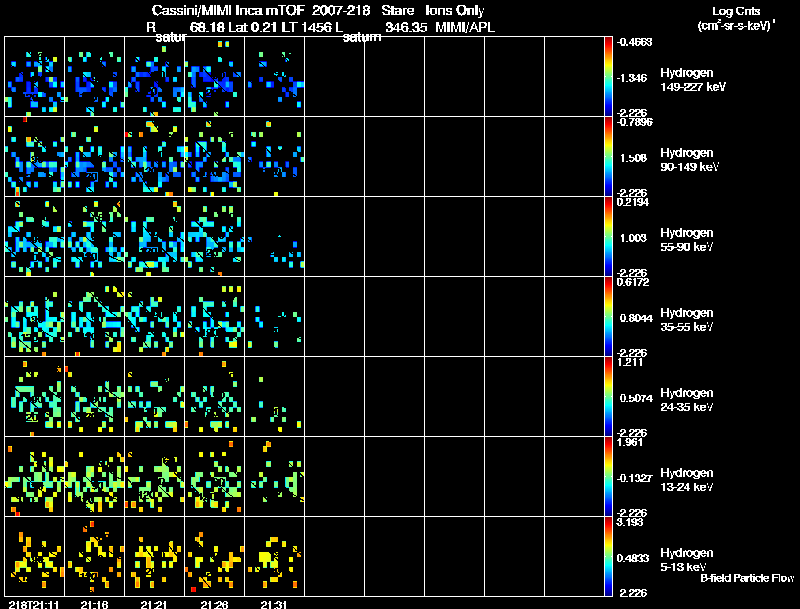Select the Hydrogen 13-24 keV panel at 21:21
This screenshot has width=800, height=609.
[x=155, y=477]
